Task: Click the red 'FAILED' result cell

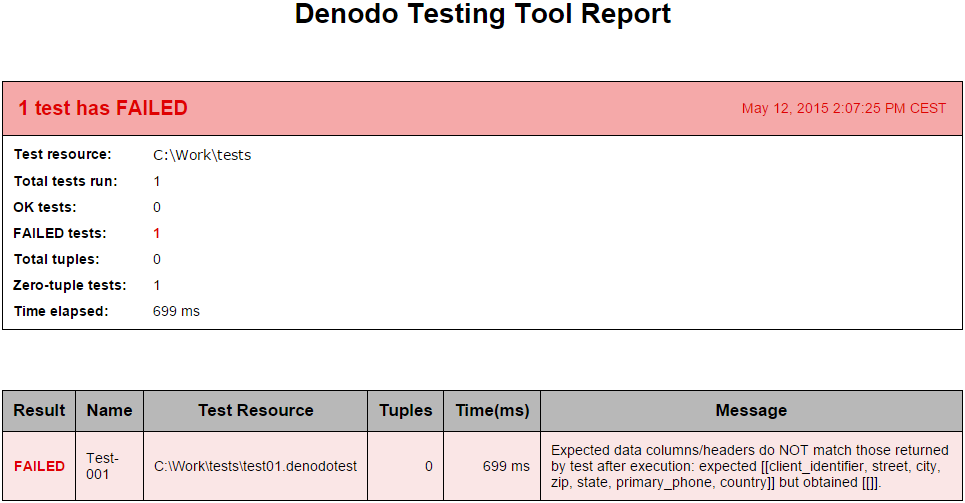Action: pyautogui.click(x=39, y=466)
